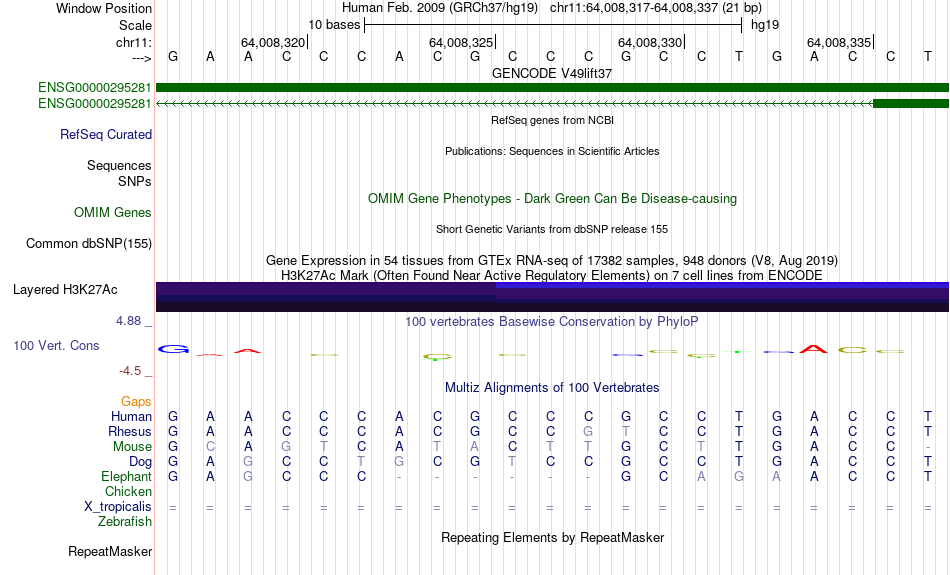The image size is (950, 575).
Task: Click the RepeatMasker track label
Action: 110,551
